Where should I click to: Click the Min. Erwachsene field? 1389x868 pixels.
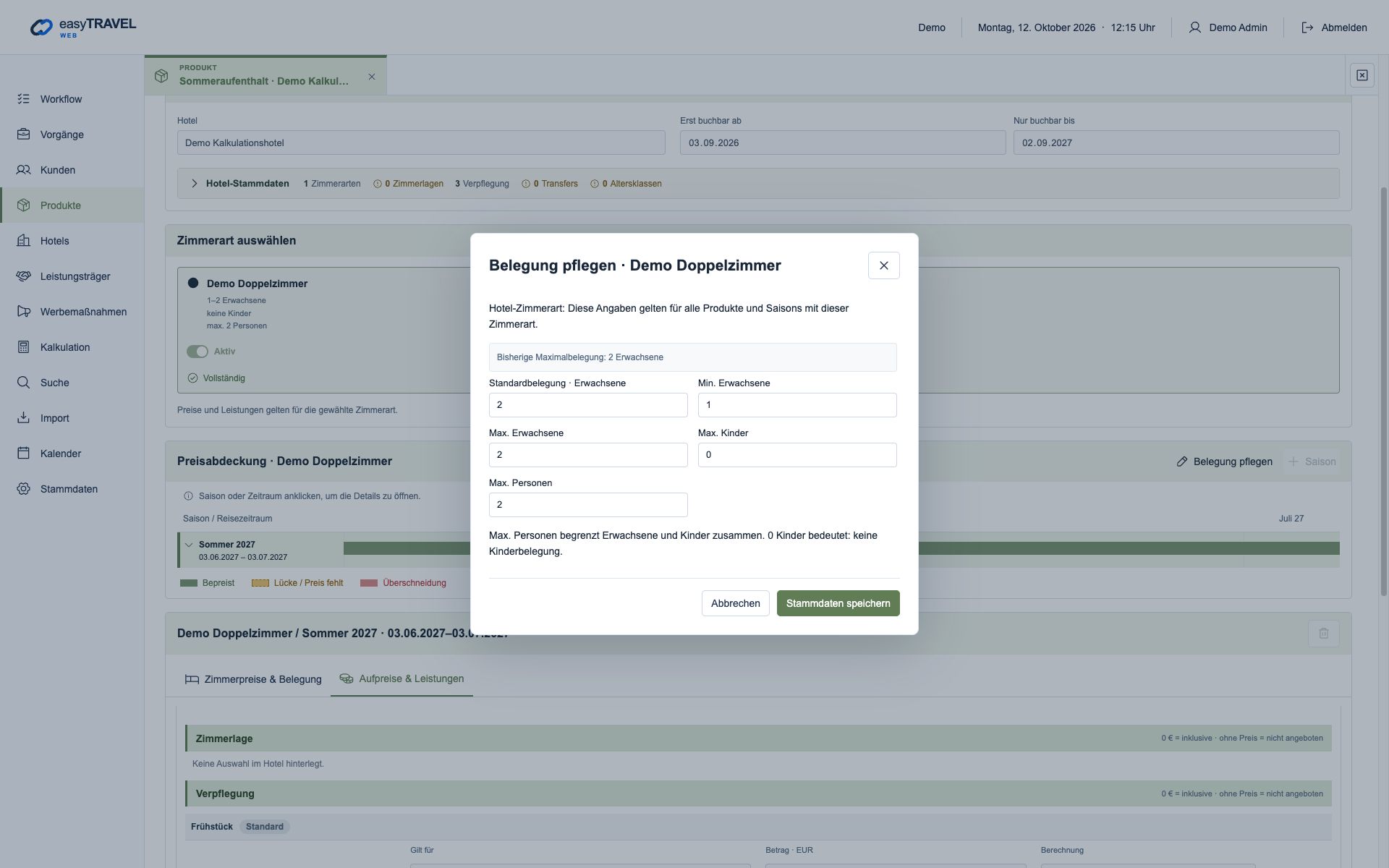tap(797, 405)
